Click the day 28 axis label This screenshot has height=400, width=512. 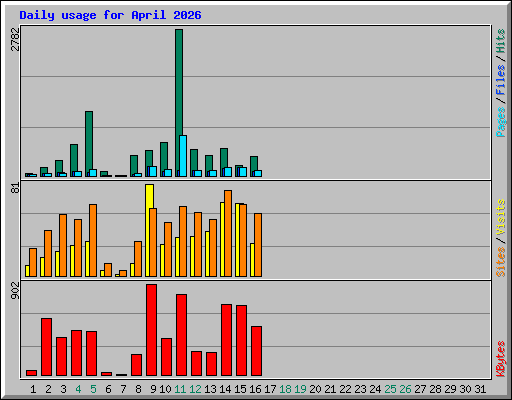pyautogui.click(x=435, y=389)
